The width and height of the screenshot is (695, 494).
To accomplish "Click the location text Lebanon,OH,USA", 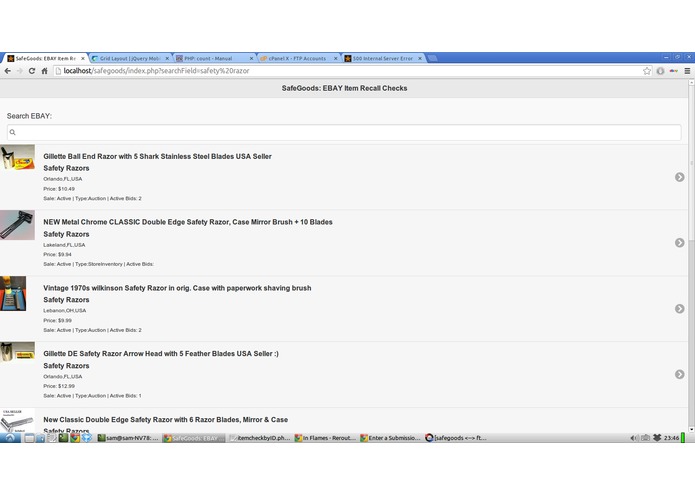I will [65, 311].
